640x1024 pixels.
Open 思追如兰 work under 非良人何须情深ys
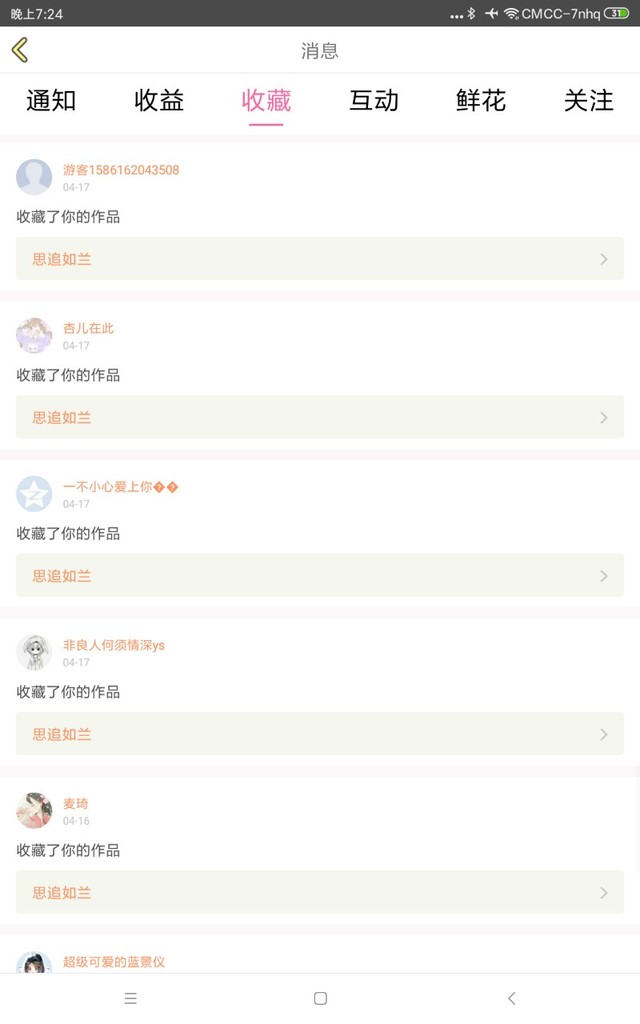[62, 734]
